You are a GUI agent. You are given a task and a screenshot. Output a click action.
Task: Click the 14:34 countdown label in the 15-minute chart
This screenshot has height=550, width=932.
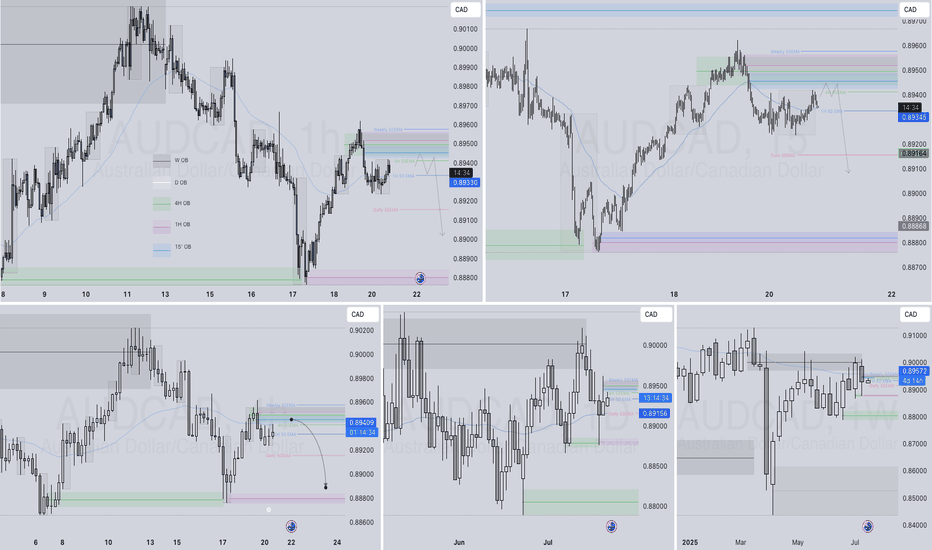(911, 108)
